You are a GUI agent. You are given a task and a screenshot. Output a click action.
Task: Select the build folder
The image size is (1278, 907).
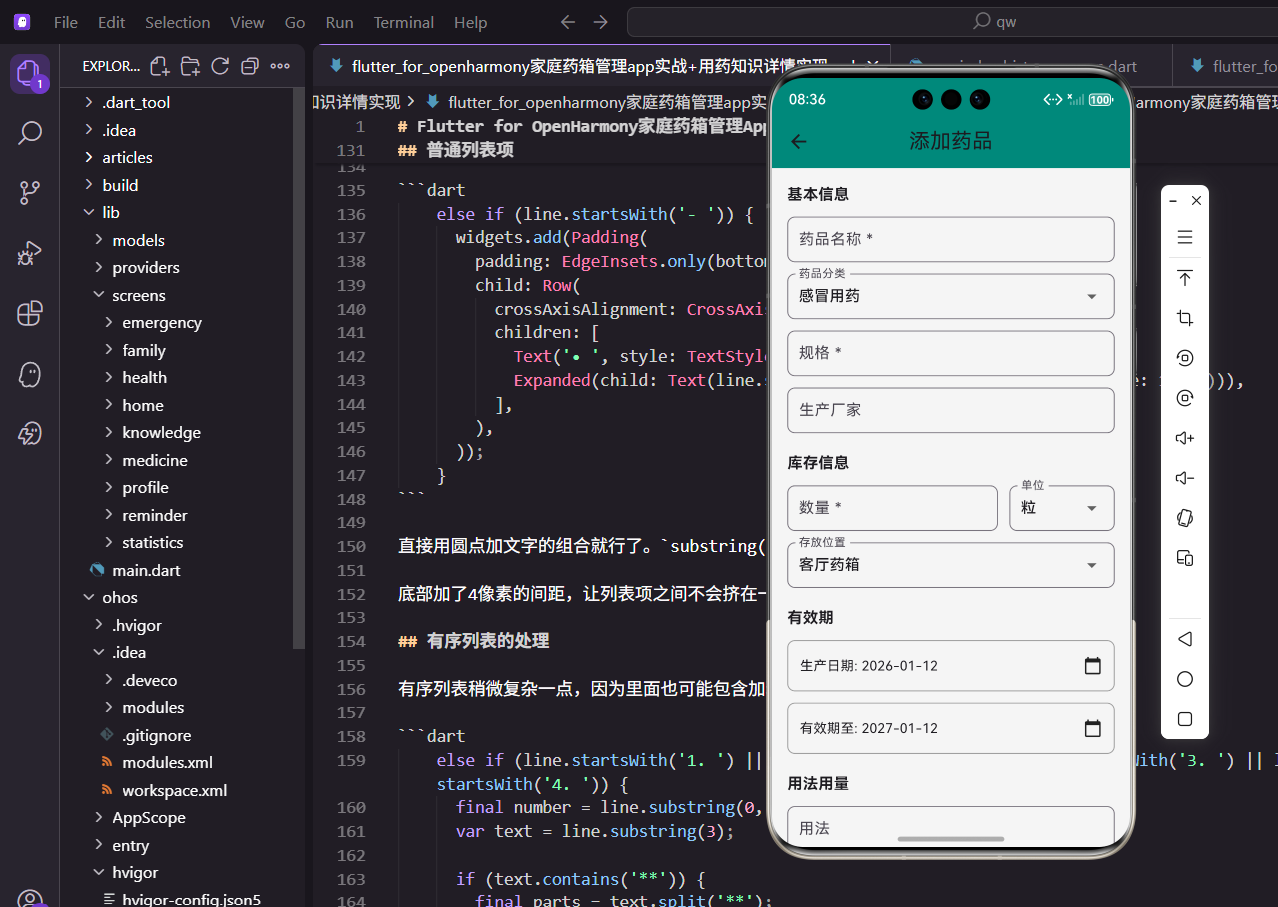[x=120, y=185]
